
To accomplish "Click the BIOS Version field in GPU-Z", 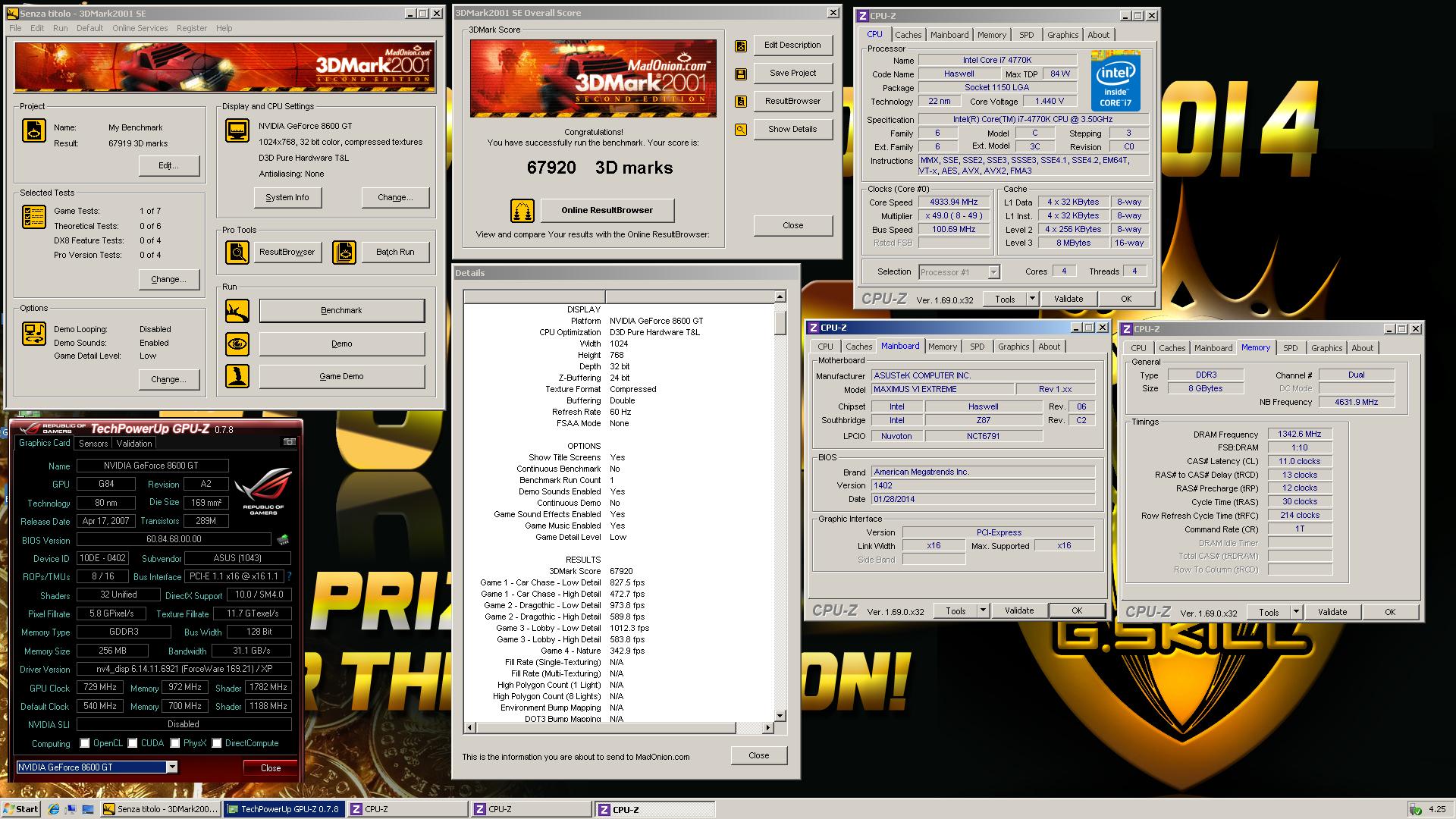I will [x=174, y=539].
